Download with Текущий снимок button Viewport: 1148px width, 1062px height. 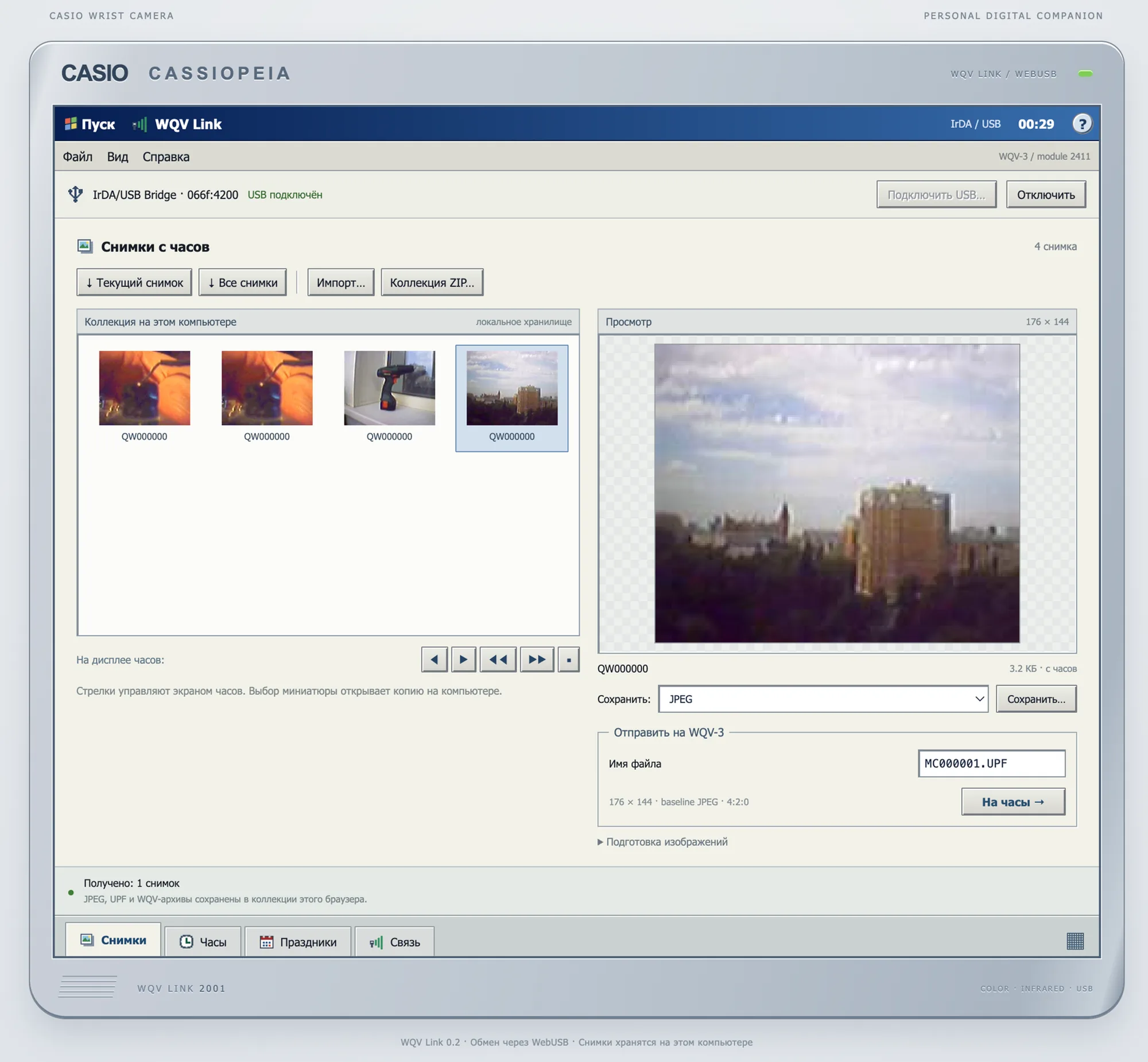[x=134, y=282]
